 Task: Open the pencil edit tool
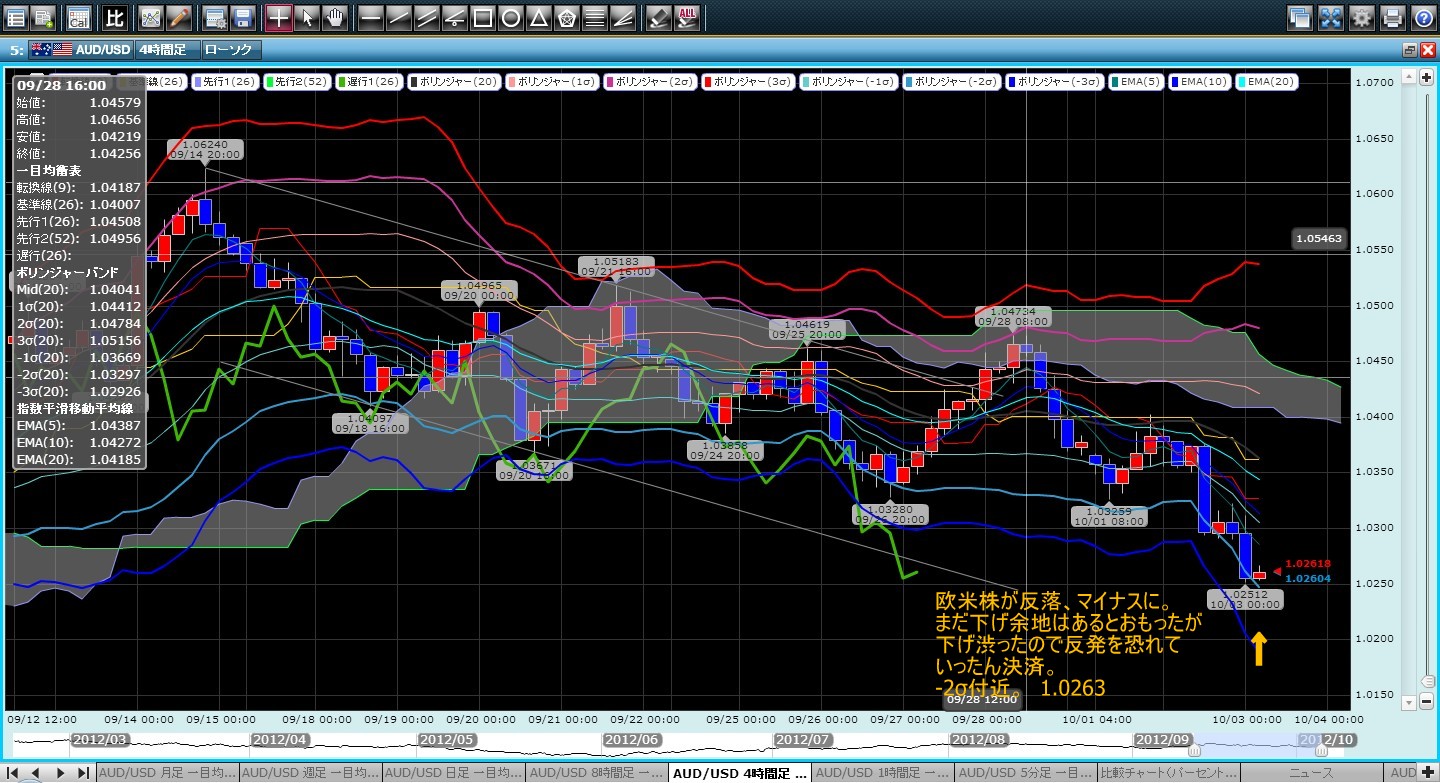click(x=179, y=17)
